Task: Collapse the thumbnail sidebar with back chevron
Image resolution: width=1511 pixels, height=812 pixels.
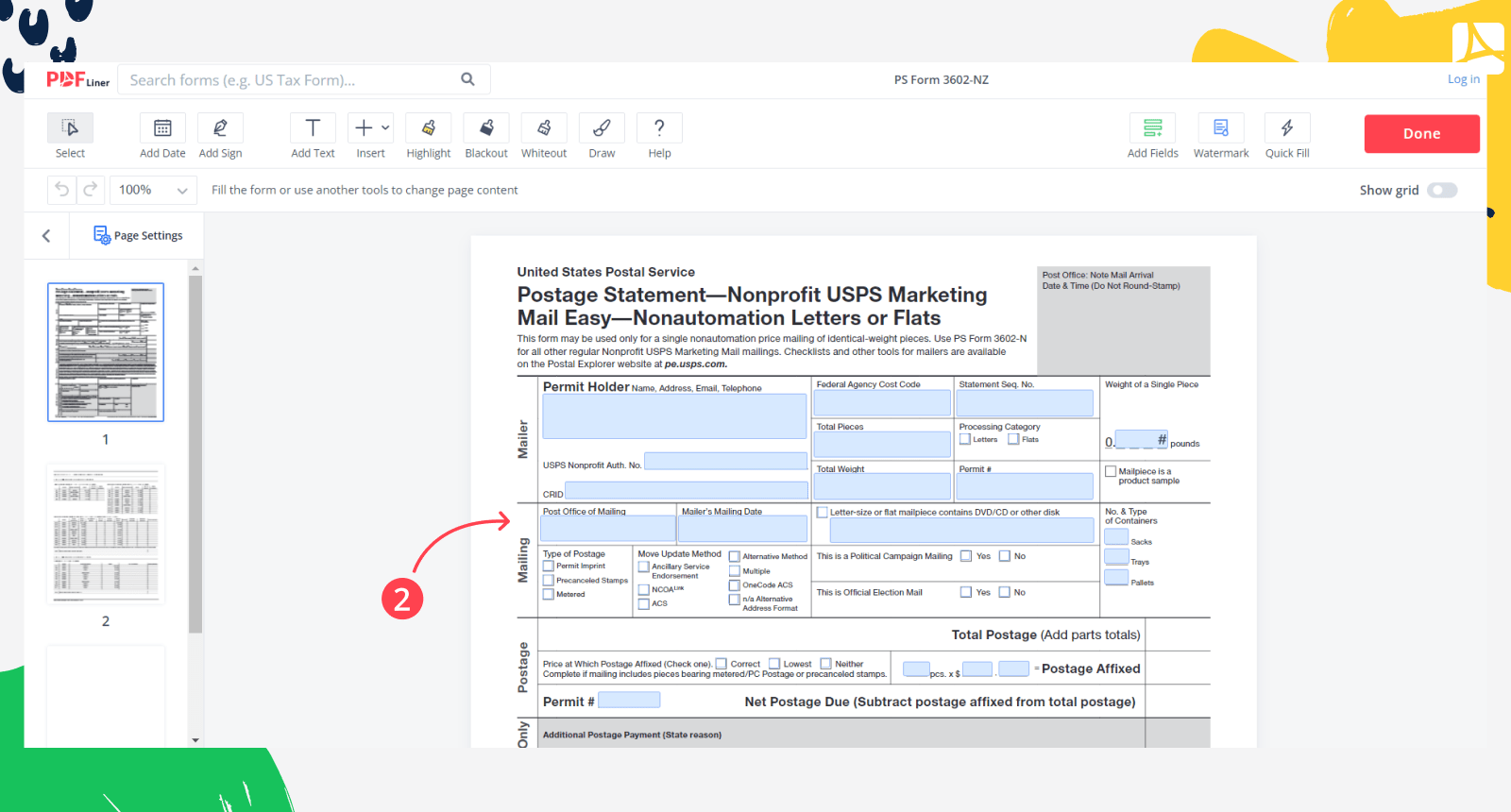Action: 46,236
